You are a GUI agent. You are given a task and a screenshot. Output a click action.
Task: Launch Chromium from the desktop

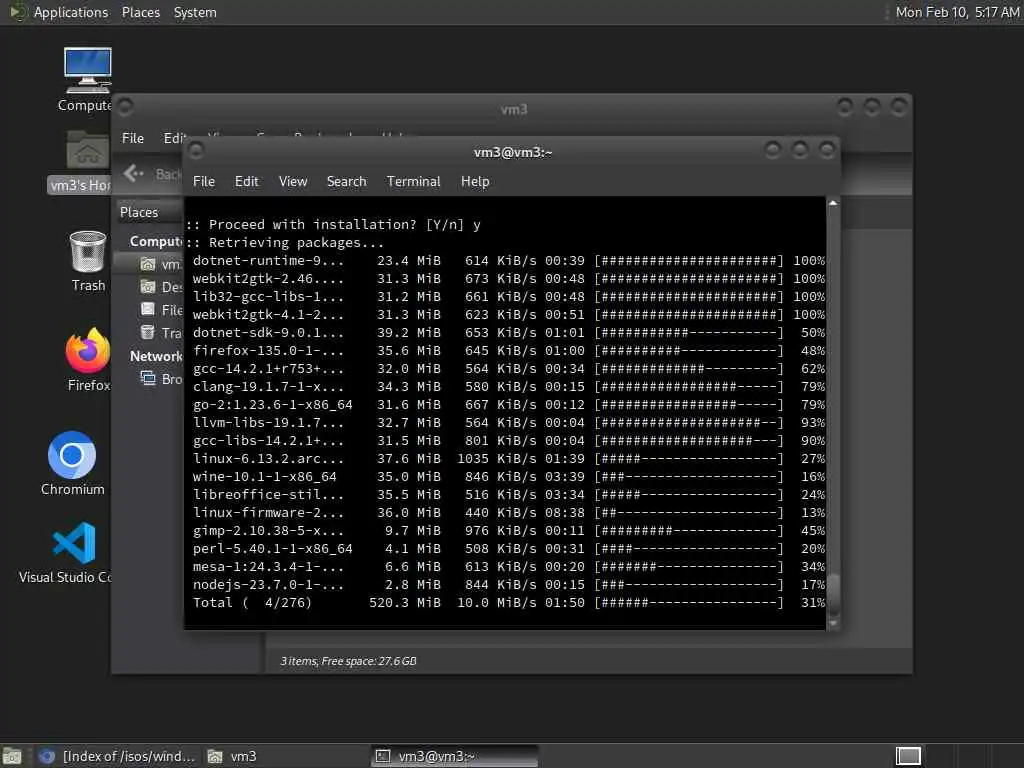pyautogui.click(x=72, y=464)
